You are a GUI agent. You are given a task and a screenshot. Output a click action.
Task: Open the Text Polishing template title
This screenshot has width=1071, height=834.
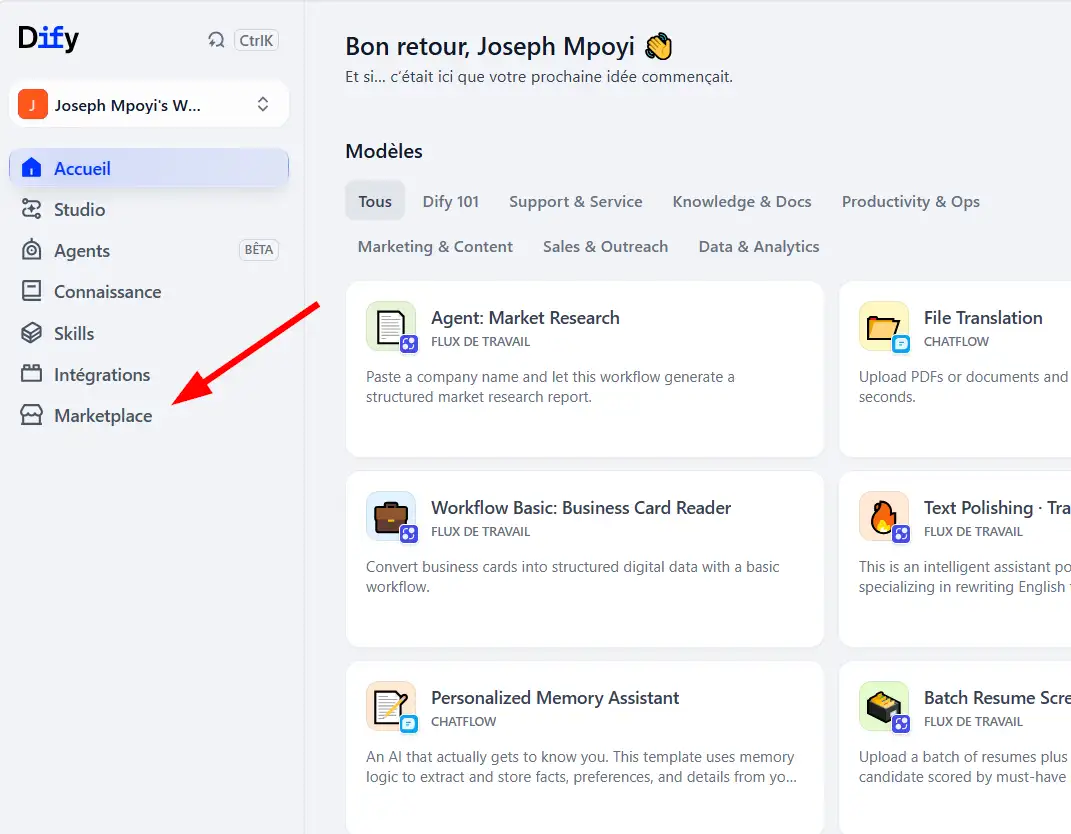tap(997, 508)
